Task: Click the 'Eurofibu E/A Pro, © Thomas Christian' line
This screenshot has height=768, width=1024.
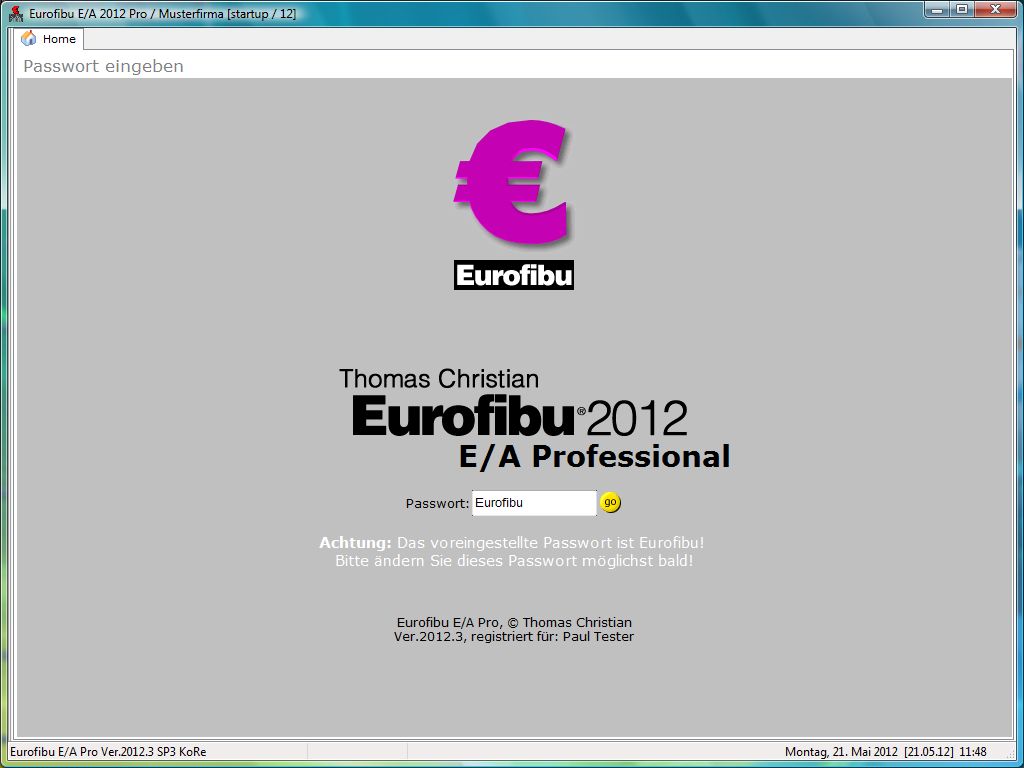Action: tap(514, 622)
